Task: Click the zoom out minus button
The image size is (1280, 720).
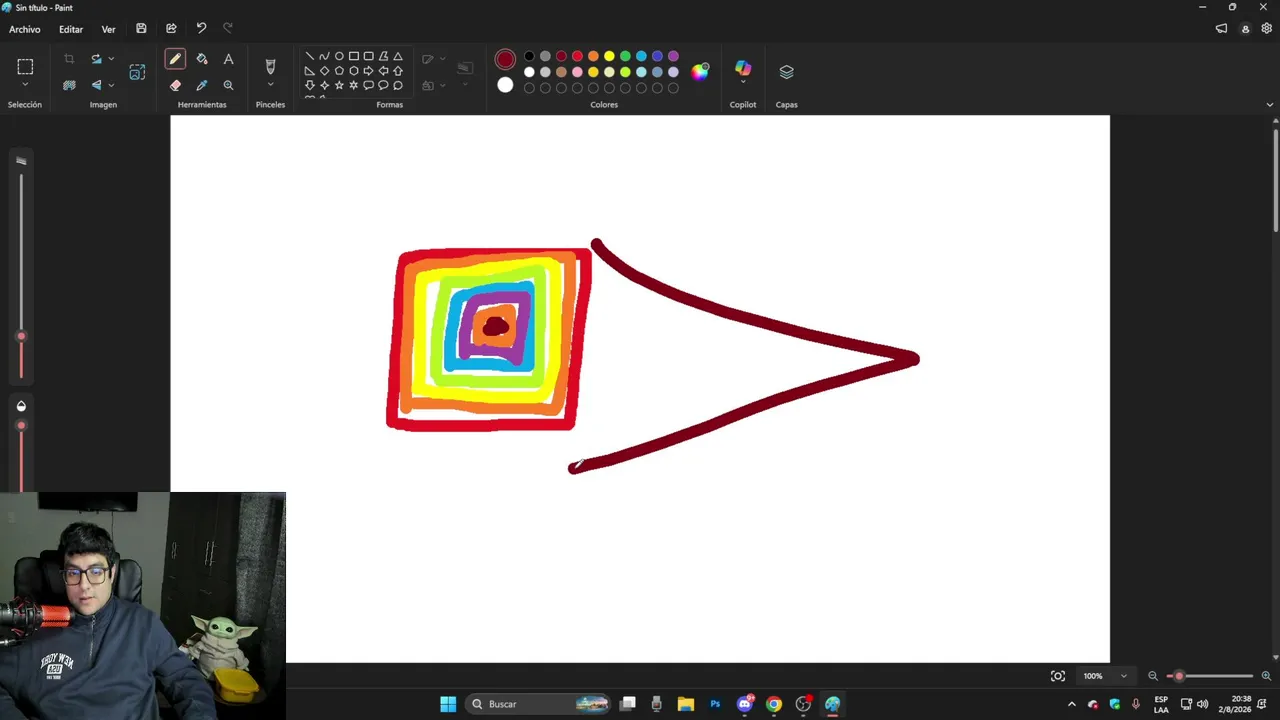Action: [x=1152, y=676]
